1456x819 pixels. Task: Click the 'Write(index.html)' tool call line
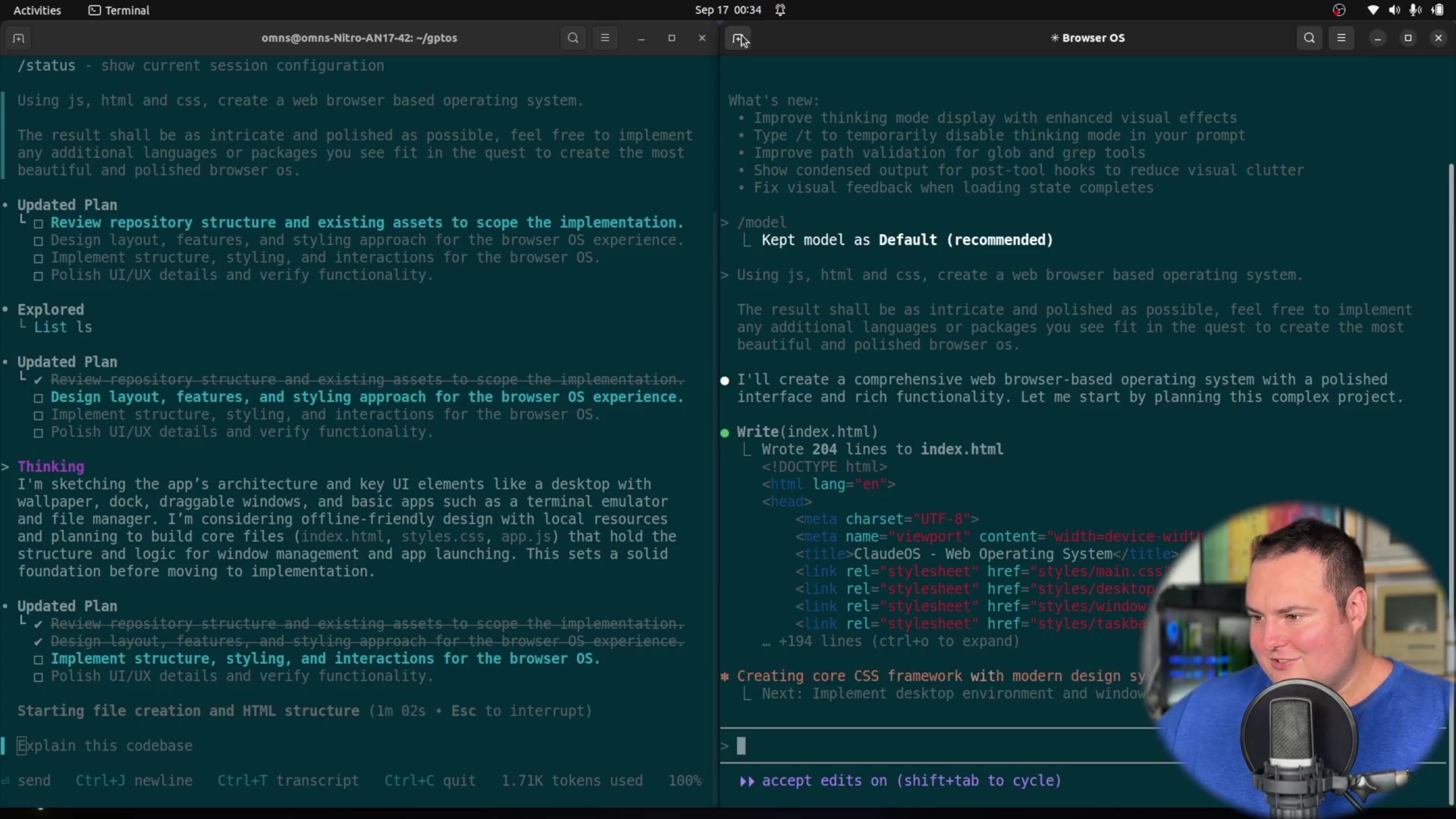[x=807, y=431]
